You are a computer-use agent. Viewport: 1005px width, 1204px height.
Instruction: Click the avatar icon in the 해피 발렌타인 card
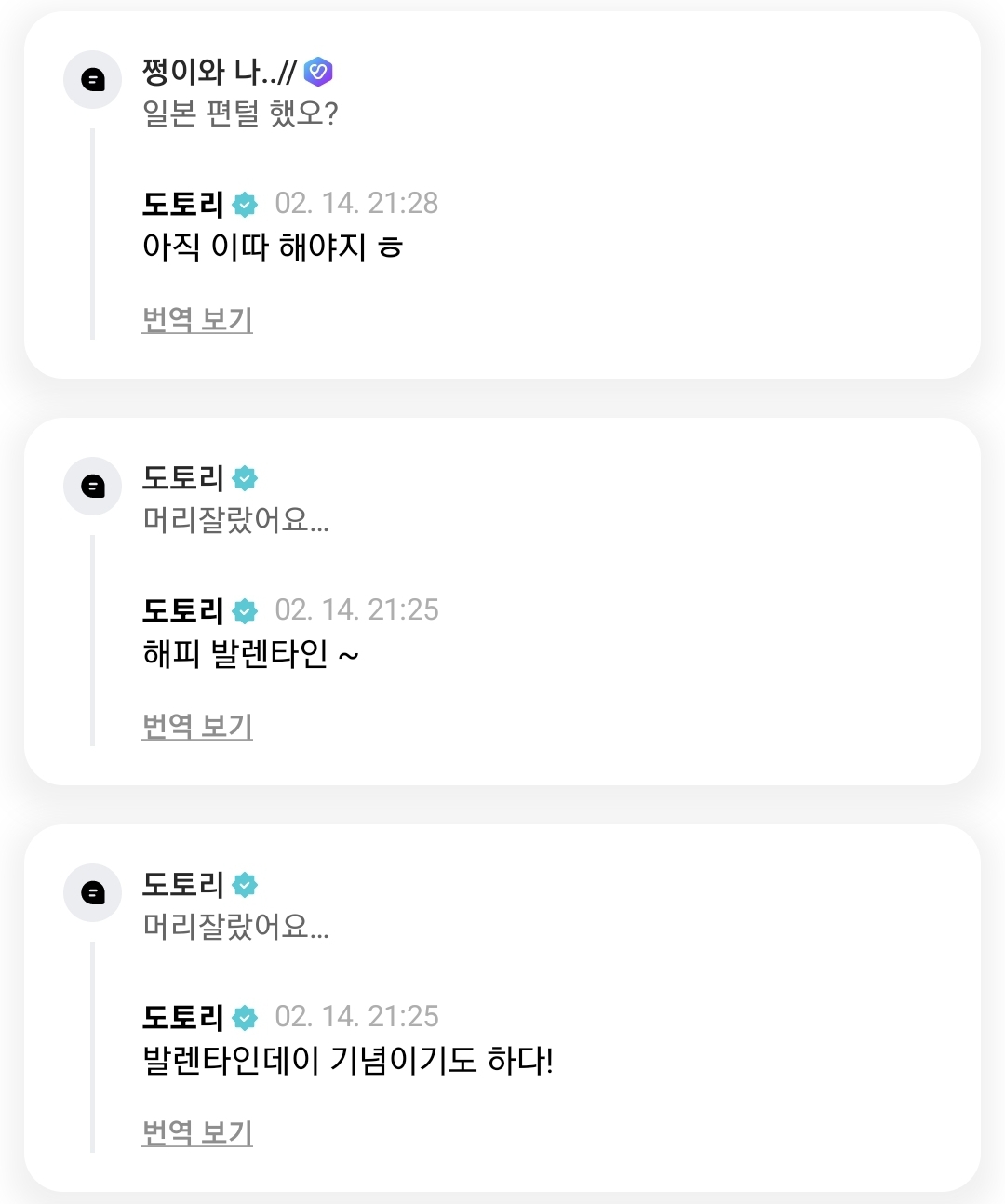92,486
